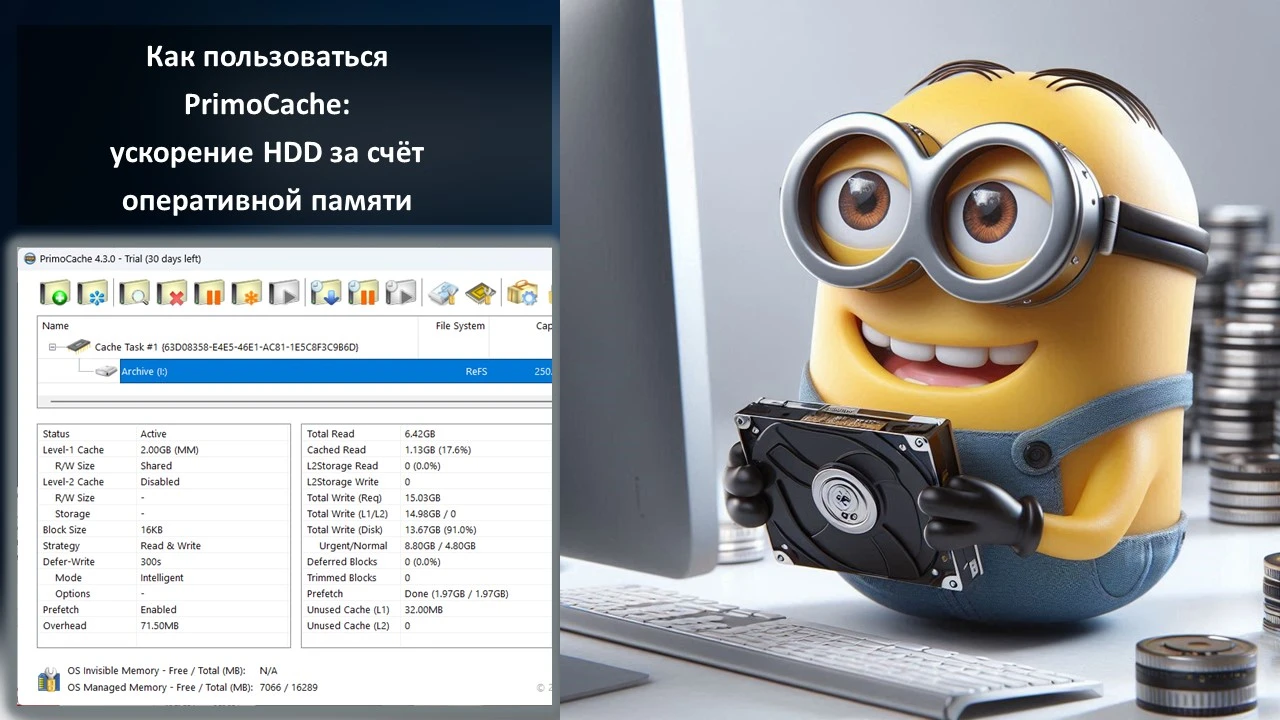
Task: Click the Unused Cache (L1) value '32.00MB'
Action: [x=423, y=610]
